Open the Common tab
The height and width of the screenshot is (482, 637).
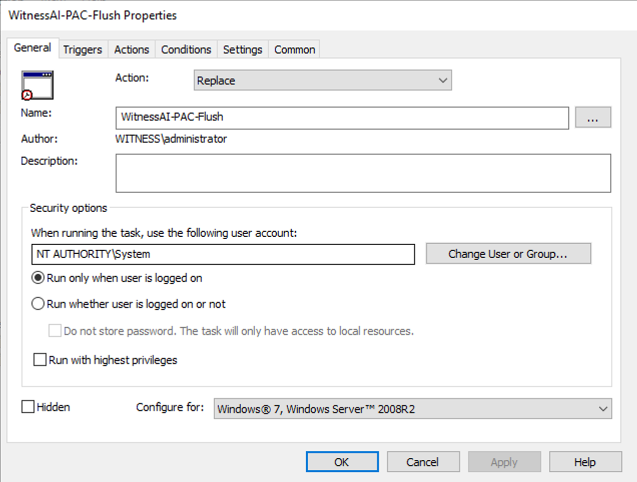pos(294,49)
